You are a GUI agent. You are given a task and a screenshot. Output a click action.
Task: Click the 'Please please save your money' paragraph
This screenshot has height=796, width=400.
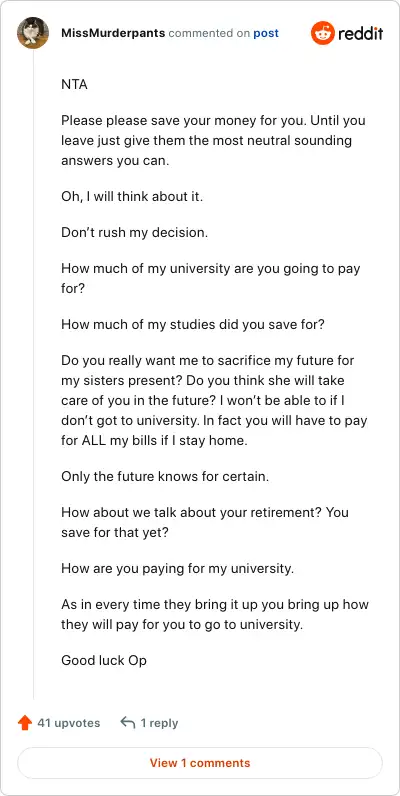click(x=213, y=141)
